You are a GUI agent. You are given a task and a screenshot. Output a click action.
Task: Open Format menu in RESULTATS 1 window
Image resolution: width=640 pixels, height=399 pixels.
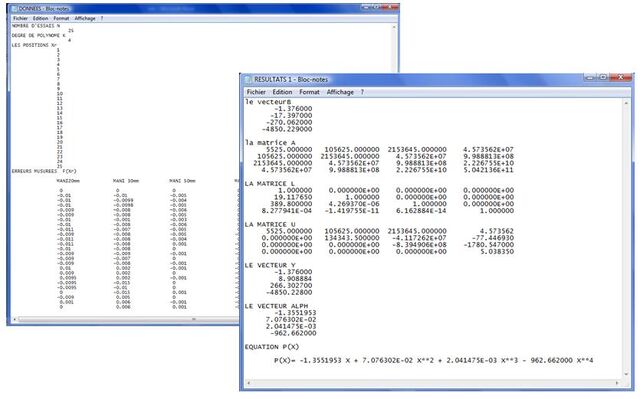click(x=309, y=92)
